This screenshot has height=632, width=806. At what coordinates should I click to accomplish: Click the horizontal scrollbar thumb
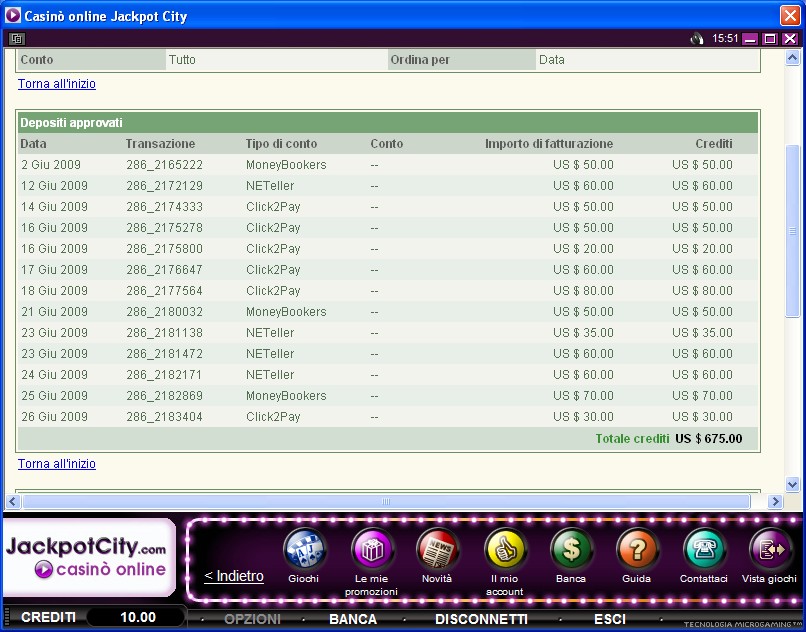point(386,501)
